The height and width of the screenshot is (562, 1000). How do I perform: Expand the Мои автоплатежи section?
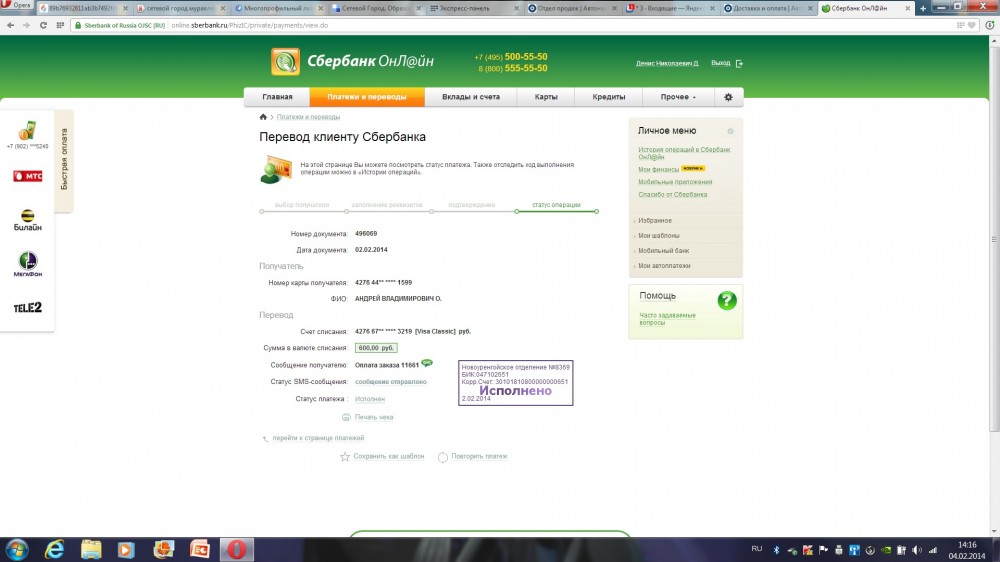pyautogui.click(x=664, y=266)
